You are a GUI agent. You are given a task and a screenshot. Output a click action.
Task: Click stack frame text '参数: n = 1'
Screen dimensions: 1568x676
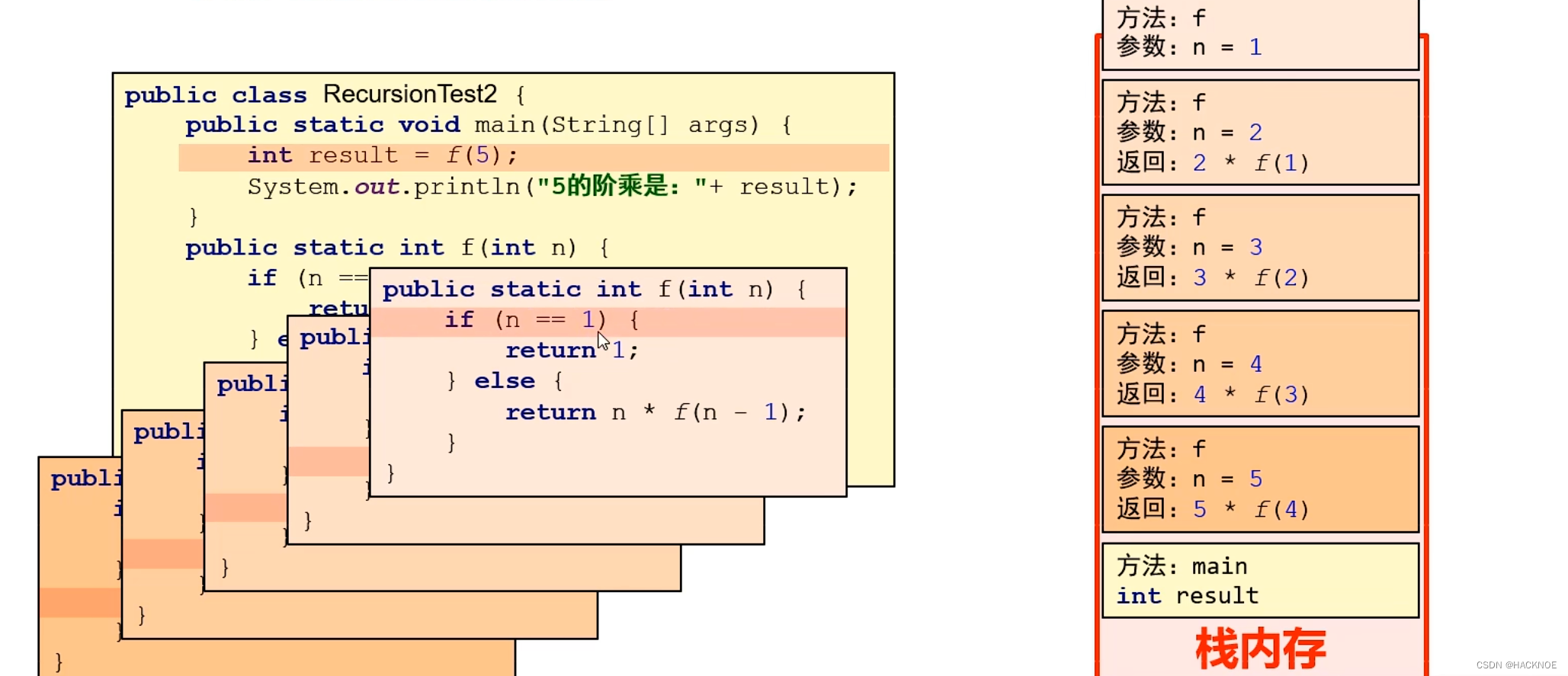coord(1189,47)
